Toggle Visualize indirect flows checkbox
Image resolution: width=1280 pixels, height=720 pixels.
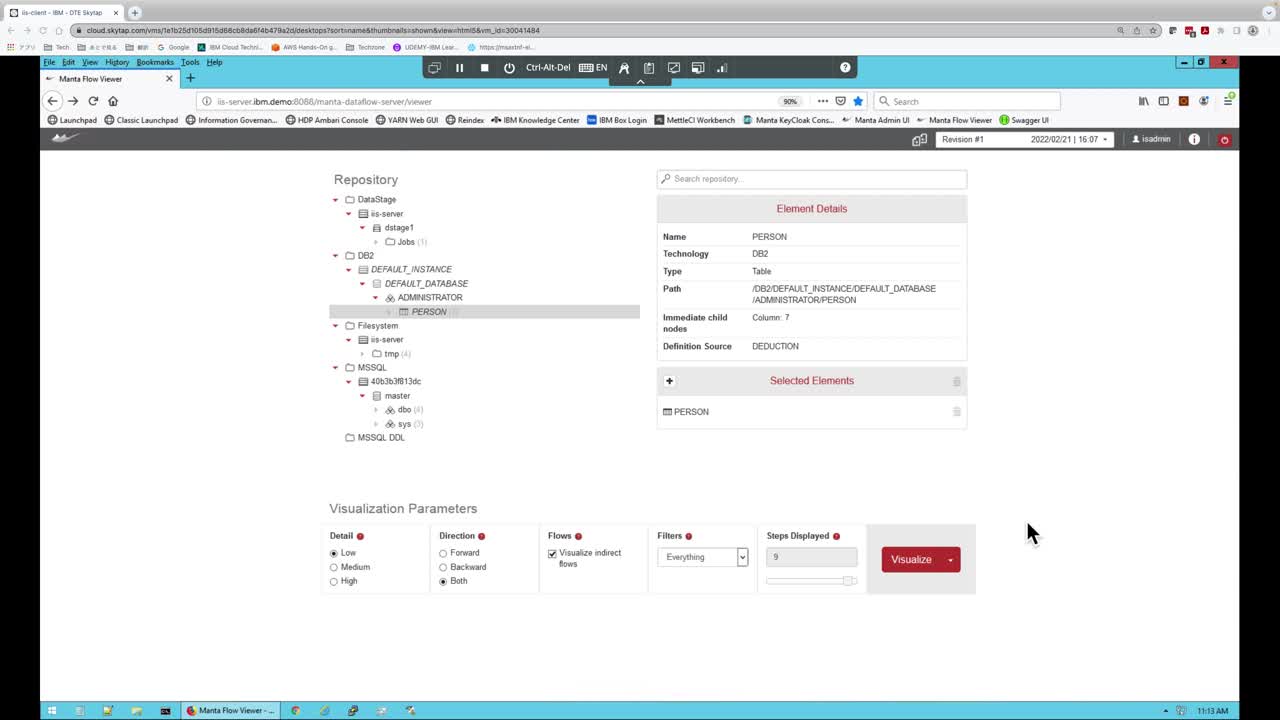click(x=552, y=554)
